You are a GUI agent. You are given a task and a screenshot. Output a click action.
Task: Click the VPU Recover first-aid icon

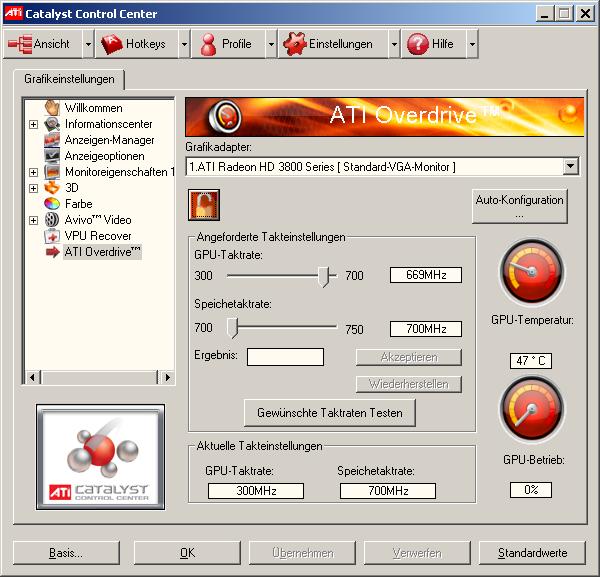tap(52, 236)
